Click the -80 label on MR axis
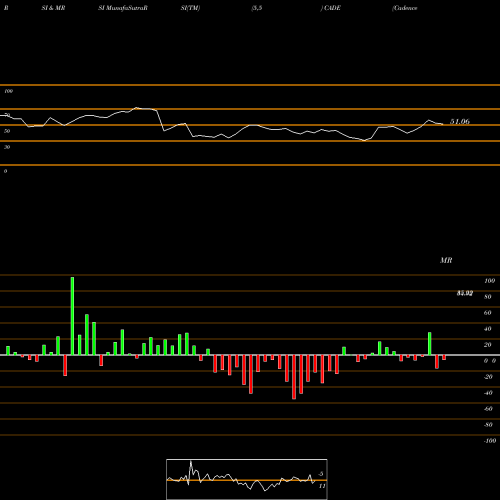The width and height of the screenshot is (500, 500). tap(488, 425)
